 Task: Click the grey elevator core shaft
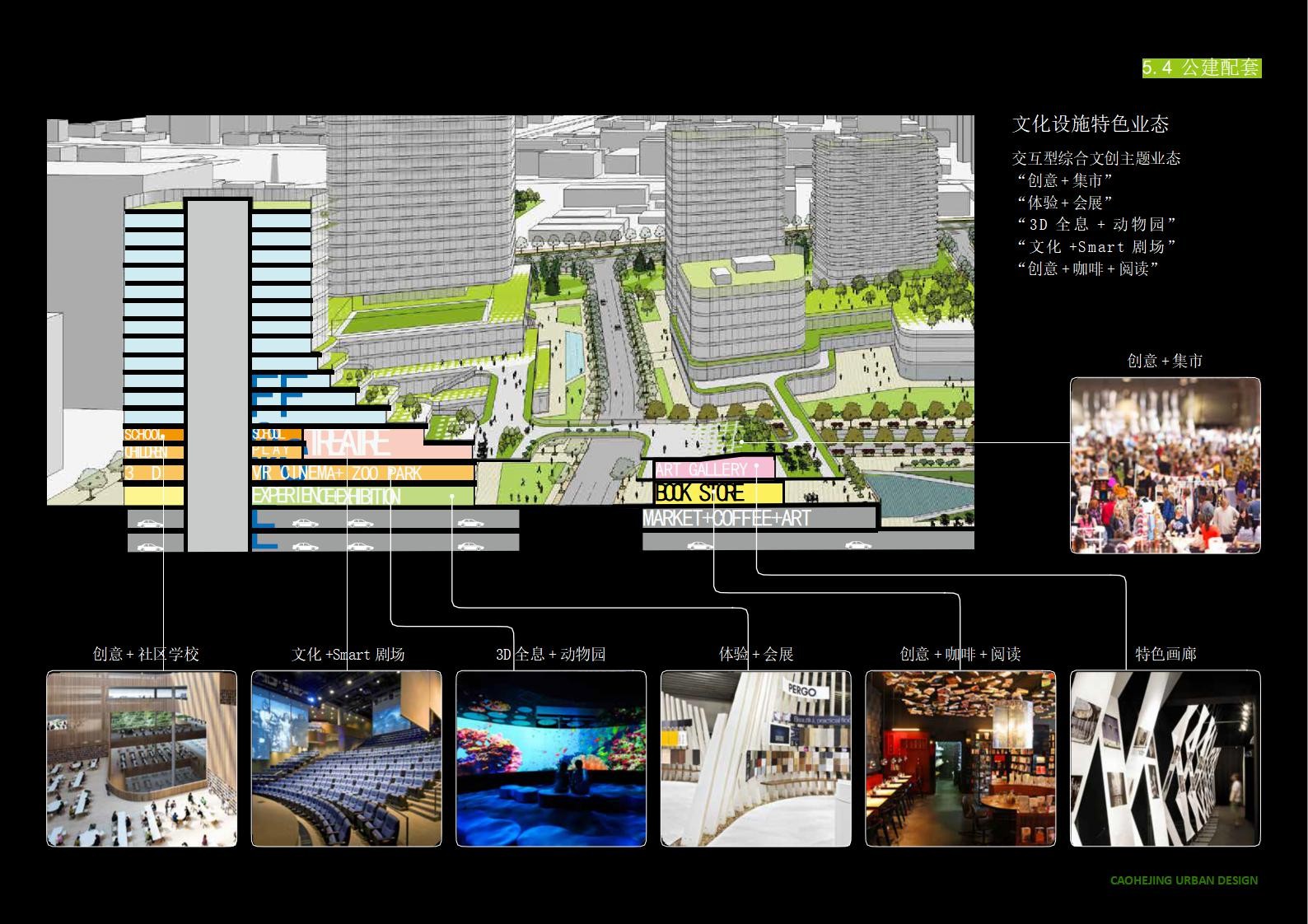point(217,376)
